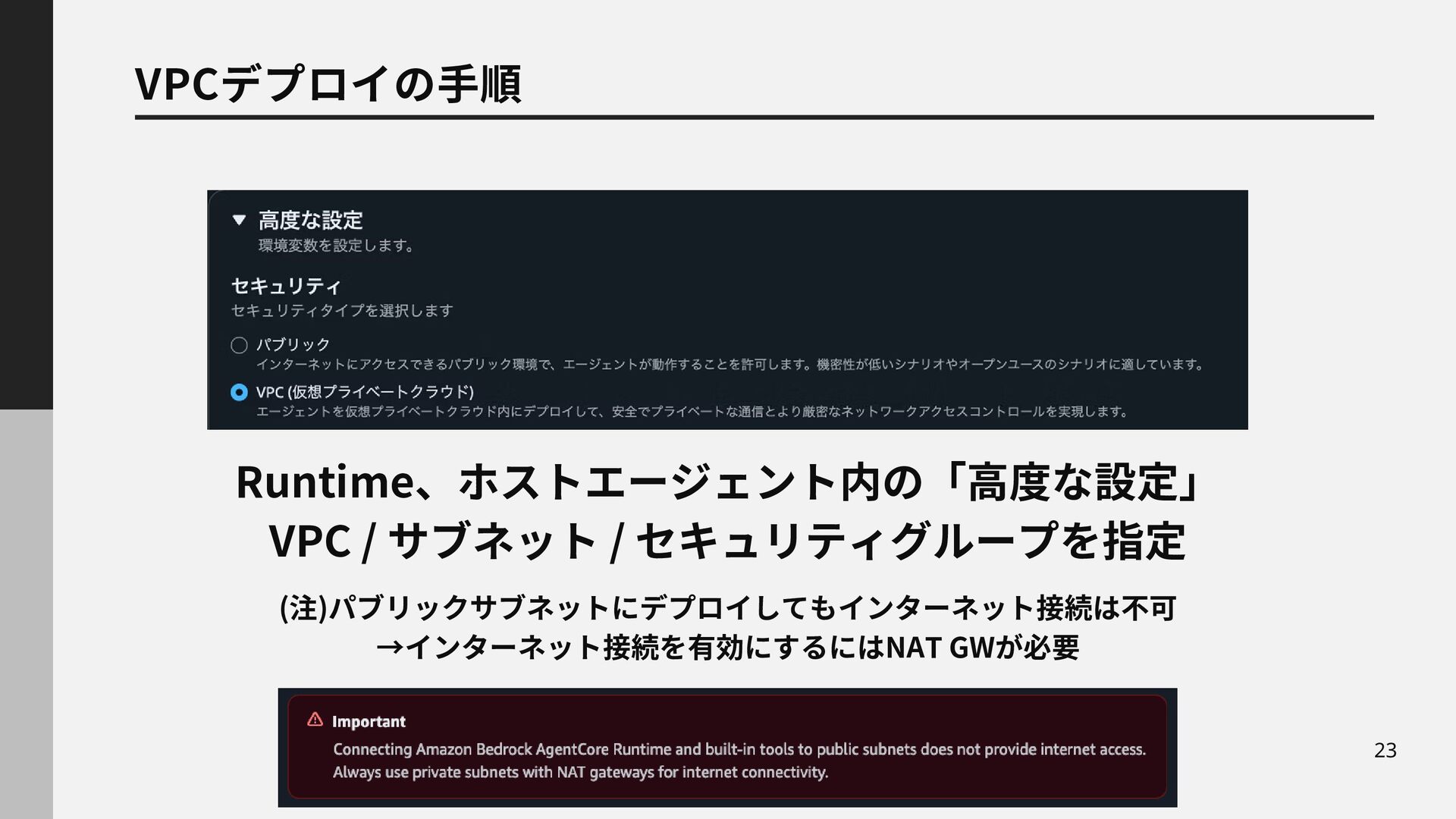Click the パブリック option description text

pos(730,365)
